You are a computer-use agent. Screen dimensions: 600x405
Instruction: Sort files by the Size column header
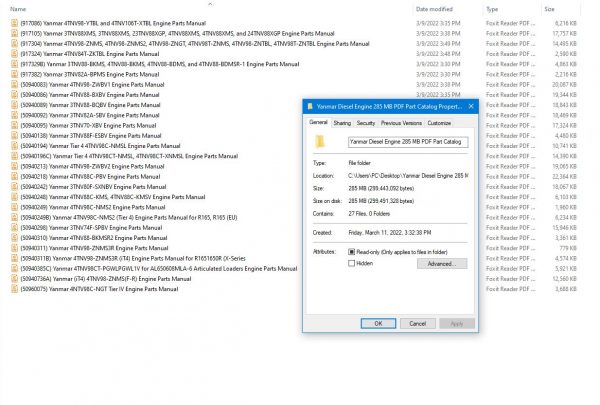pos(549,9)
